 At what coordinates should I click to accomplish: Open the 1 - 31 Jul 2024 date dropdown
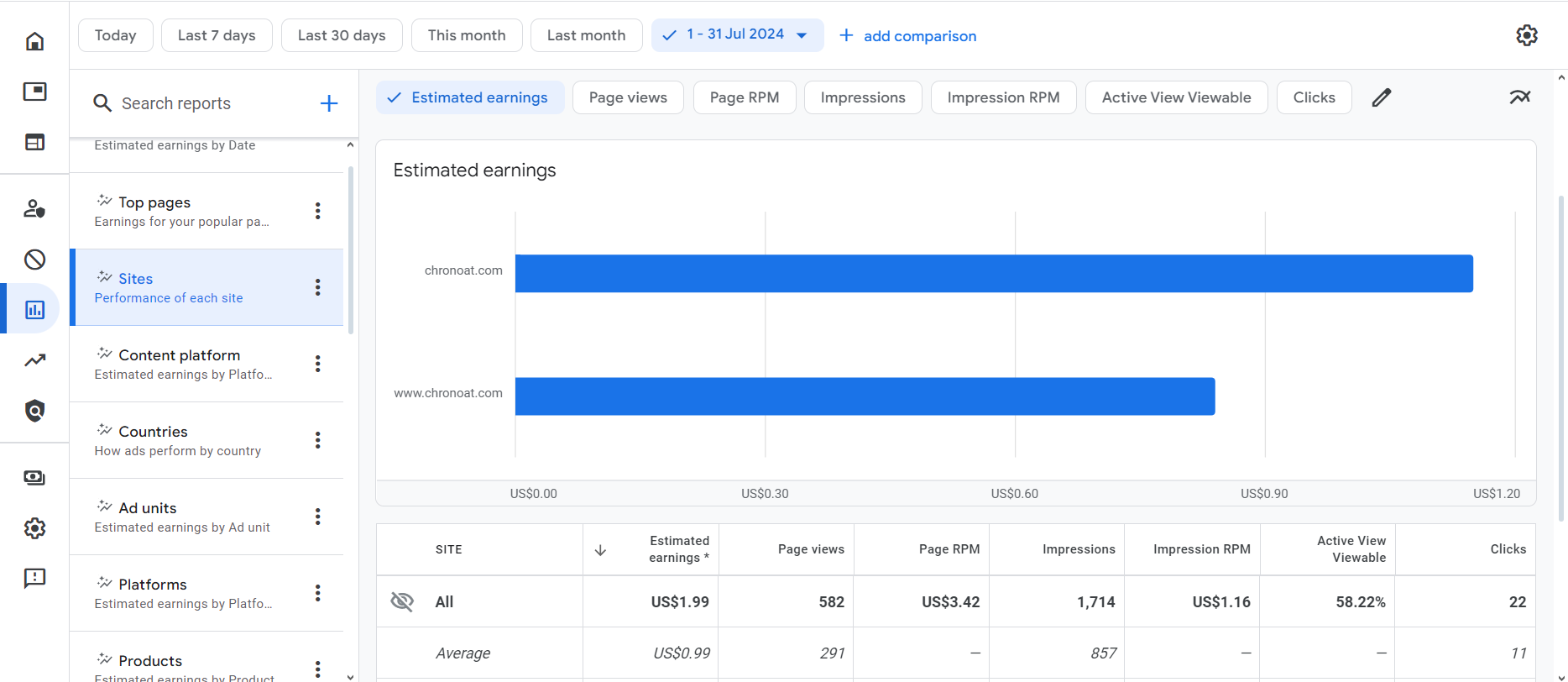click(x=737, y=35)
